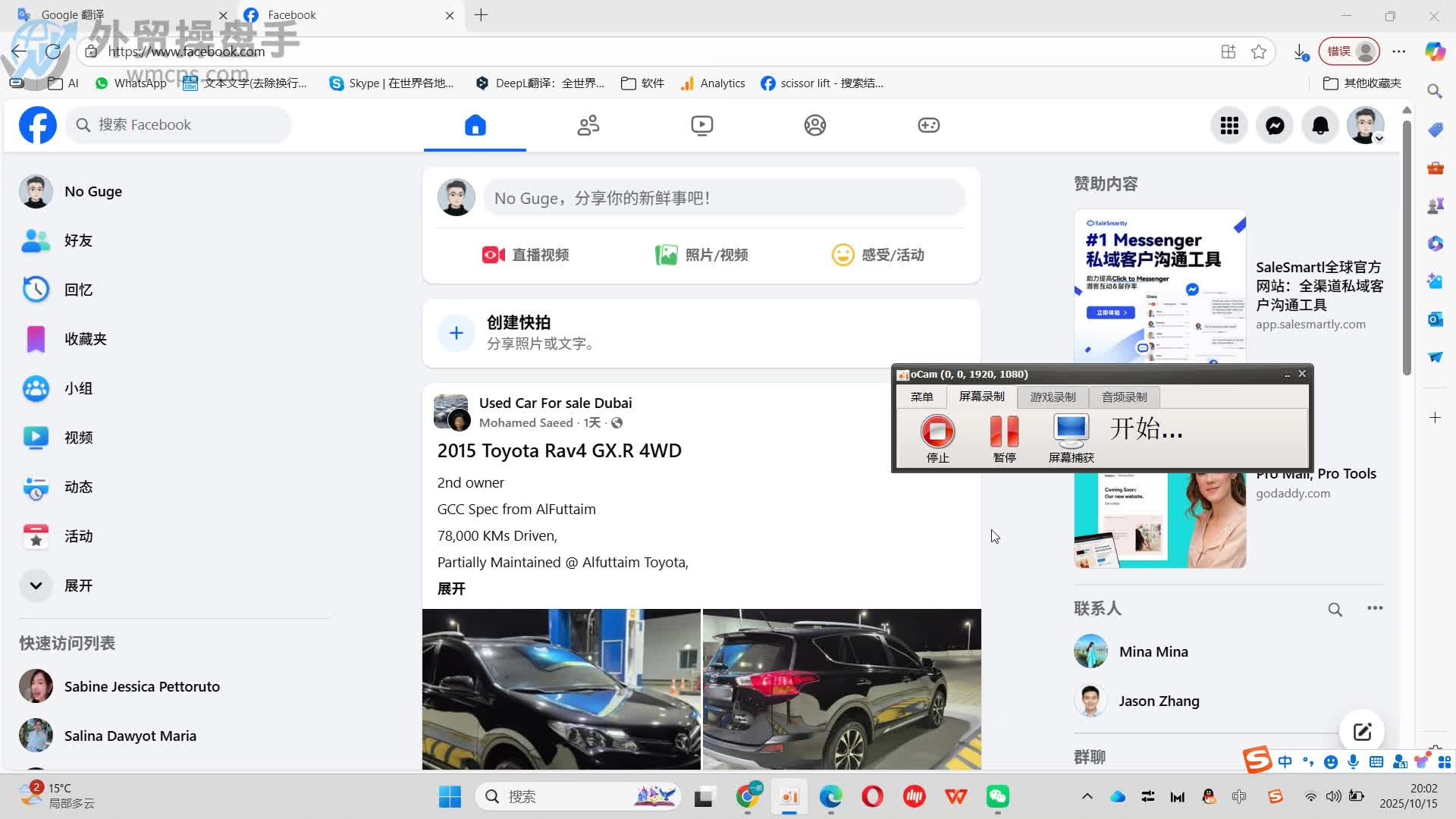Open the Gaming tab icon
The image size is (1456, 819).
click(x=928, y=125)
